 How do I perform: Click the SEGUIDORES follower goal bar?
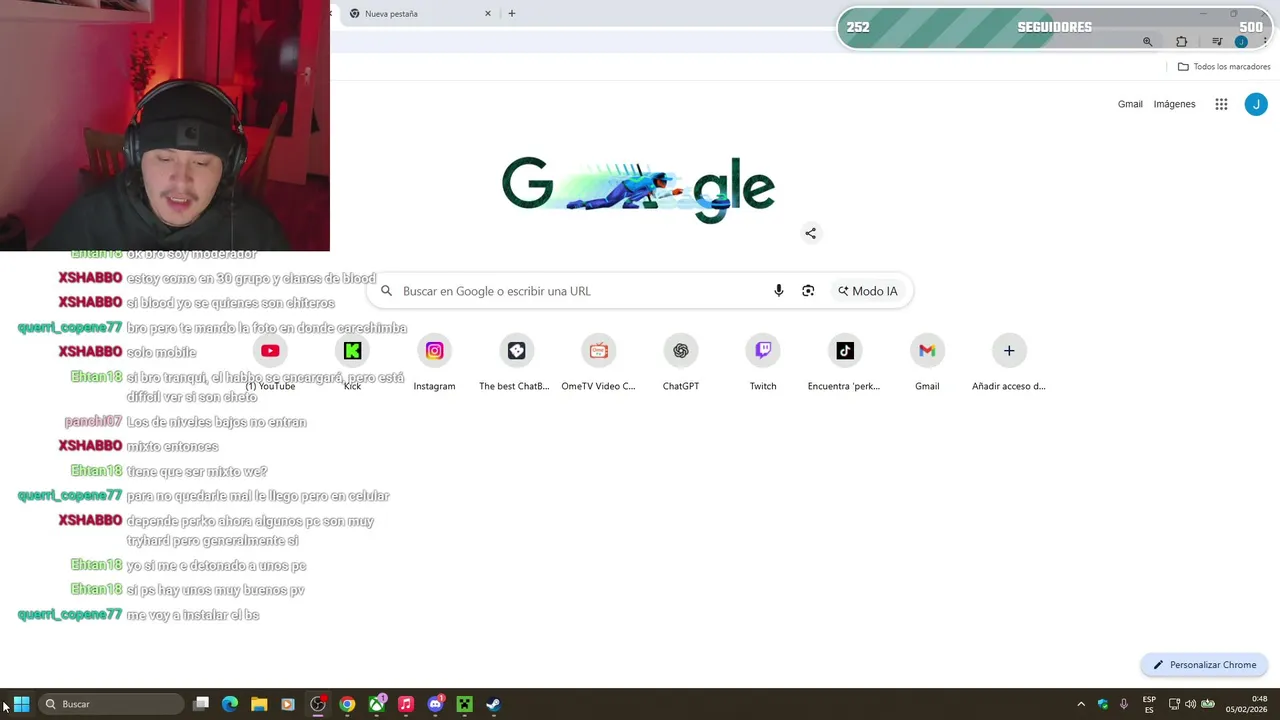point(1054,27)
